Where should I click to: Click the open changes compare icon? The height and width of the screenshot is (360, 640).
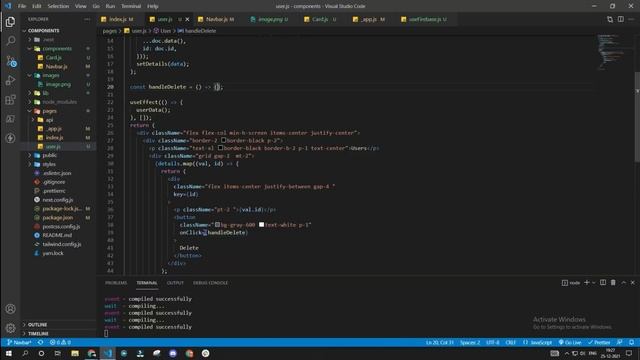[610, 19]
